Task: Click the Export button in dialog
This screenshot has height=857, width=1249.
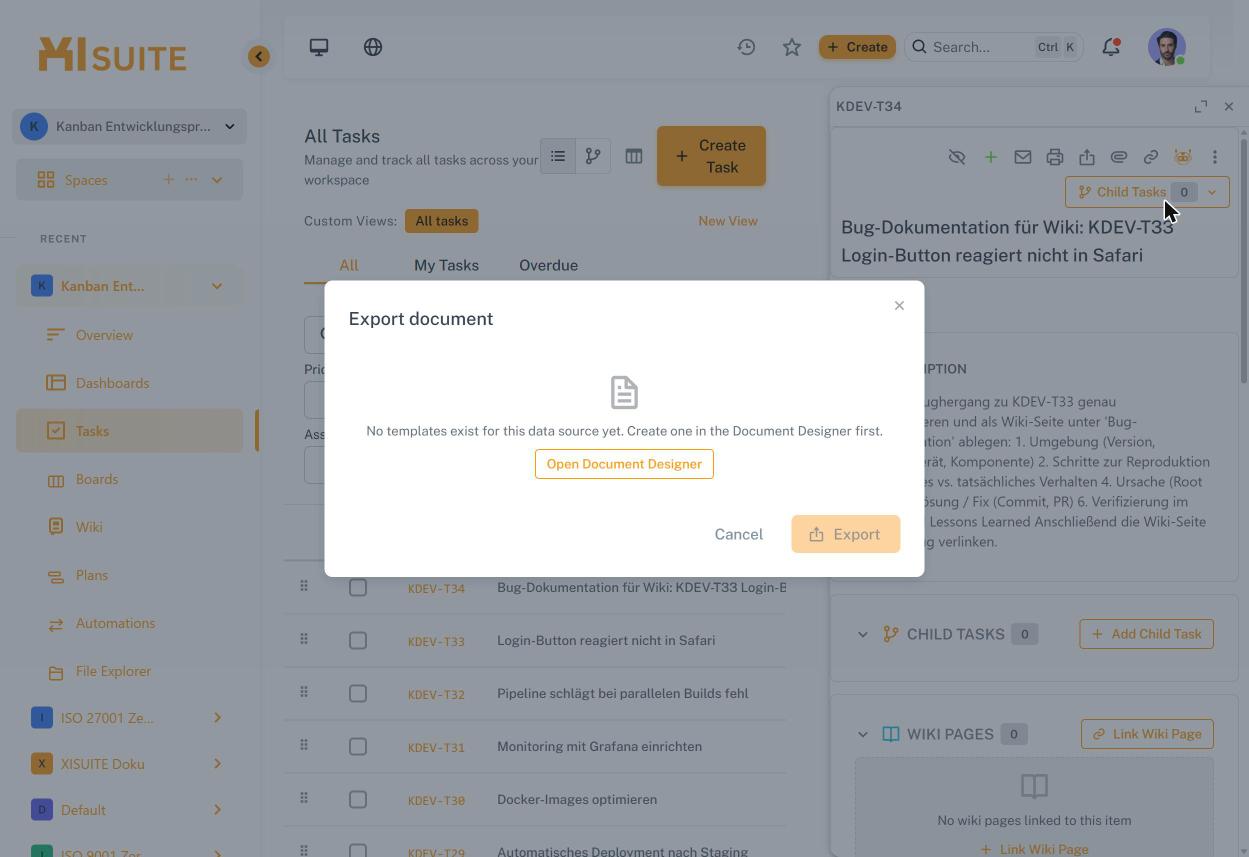Action: coord(845,534)
